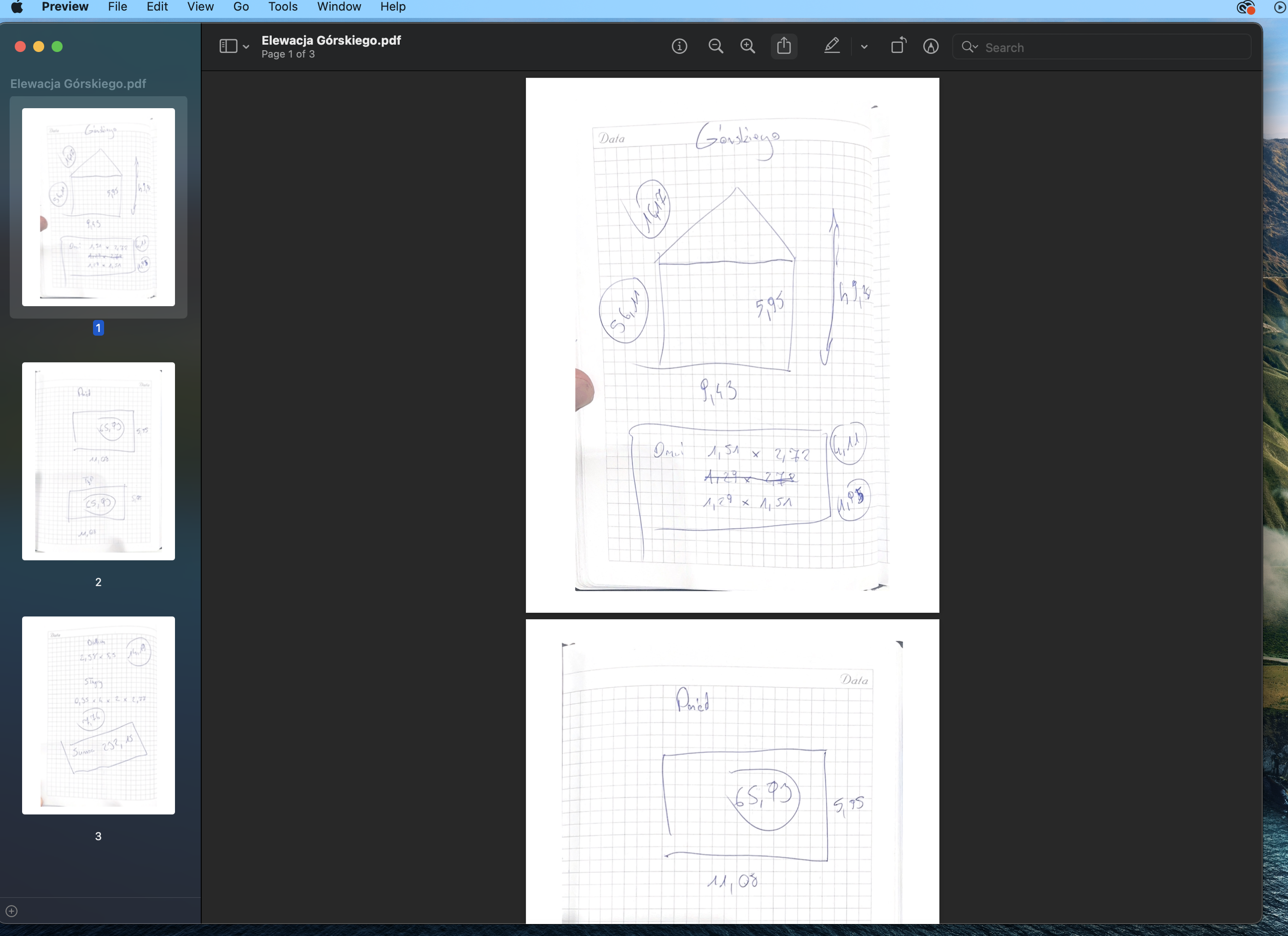This screenshot has height=936, width=1288.
Task: Click the Inspector info icon
Action: point(679,47)
